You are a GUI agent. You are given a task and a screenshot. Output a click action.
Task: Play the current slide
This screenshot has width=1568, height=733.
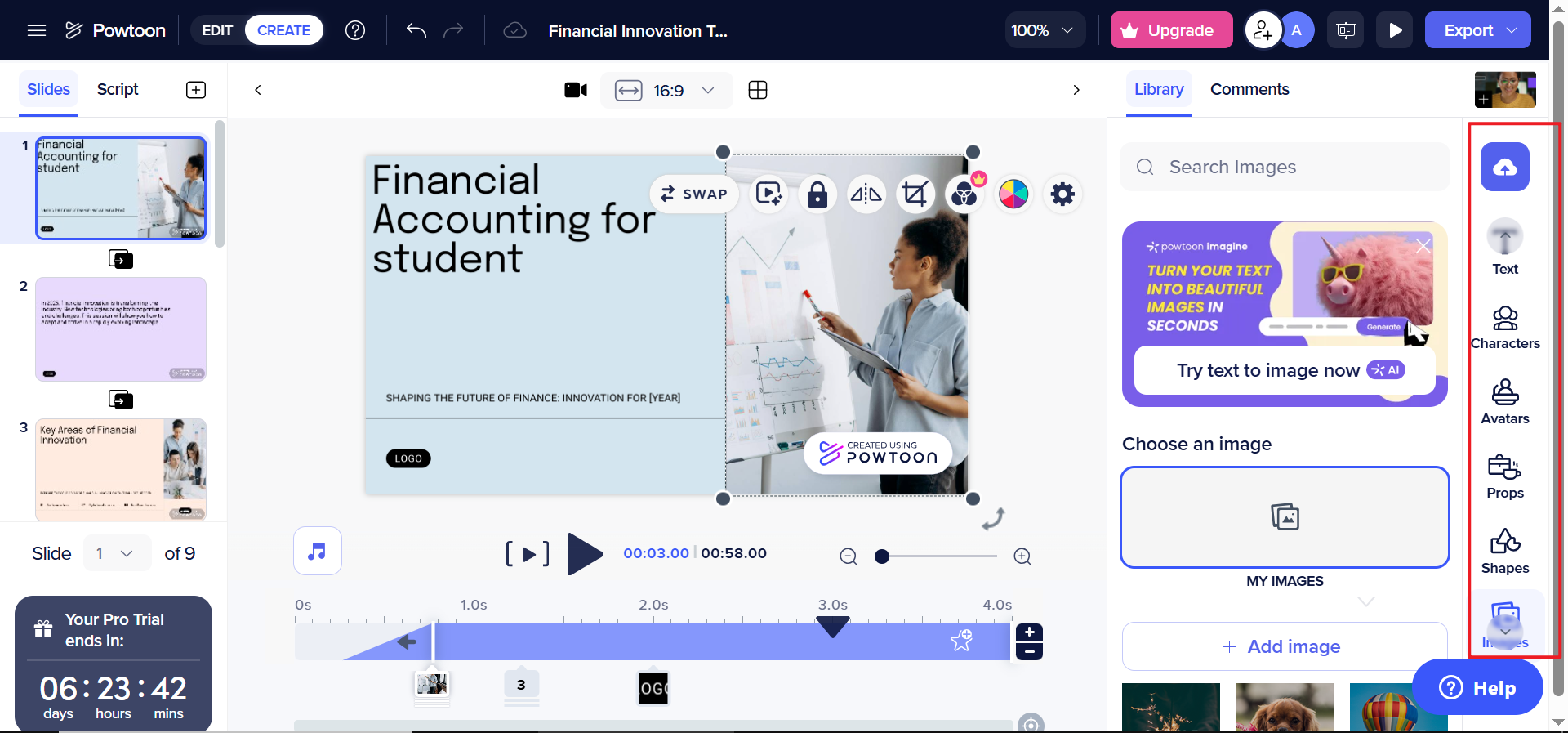584,553
